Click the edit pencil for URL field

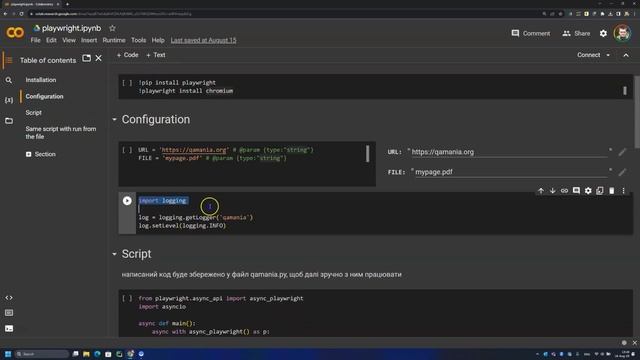pos(622,152)
